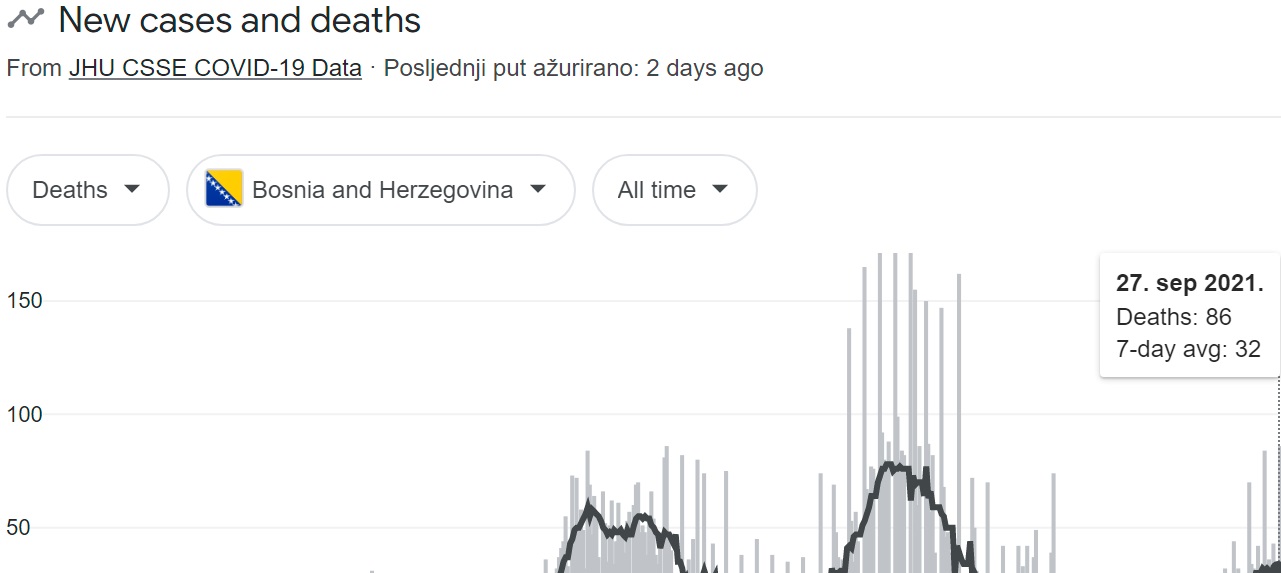Viewport: 1281px width, 573px height.
Task: Click the Bosnia and Herzegovina flag icon
Action: point(224,190)
